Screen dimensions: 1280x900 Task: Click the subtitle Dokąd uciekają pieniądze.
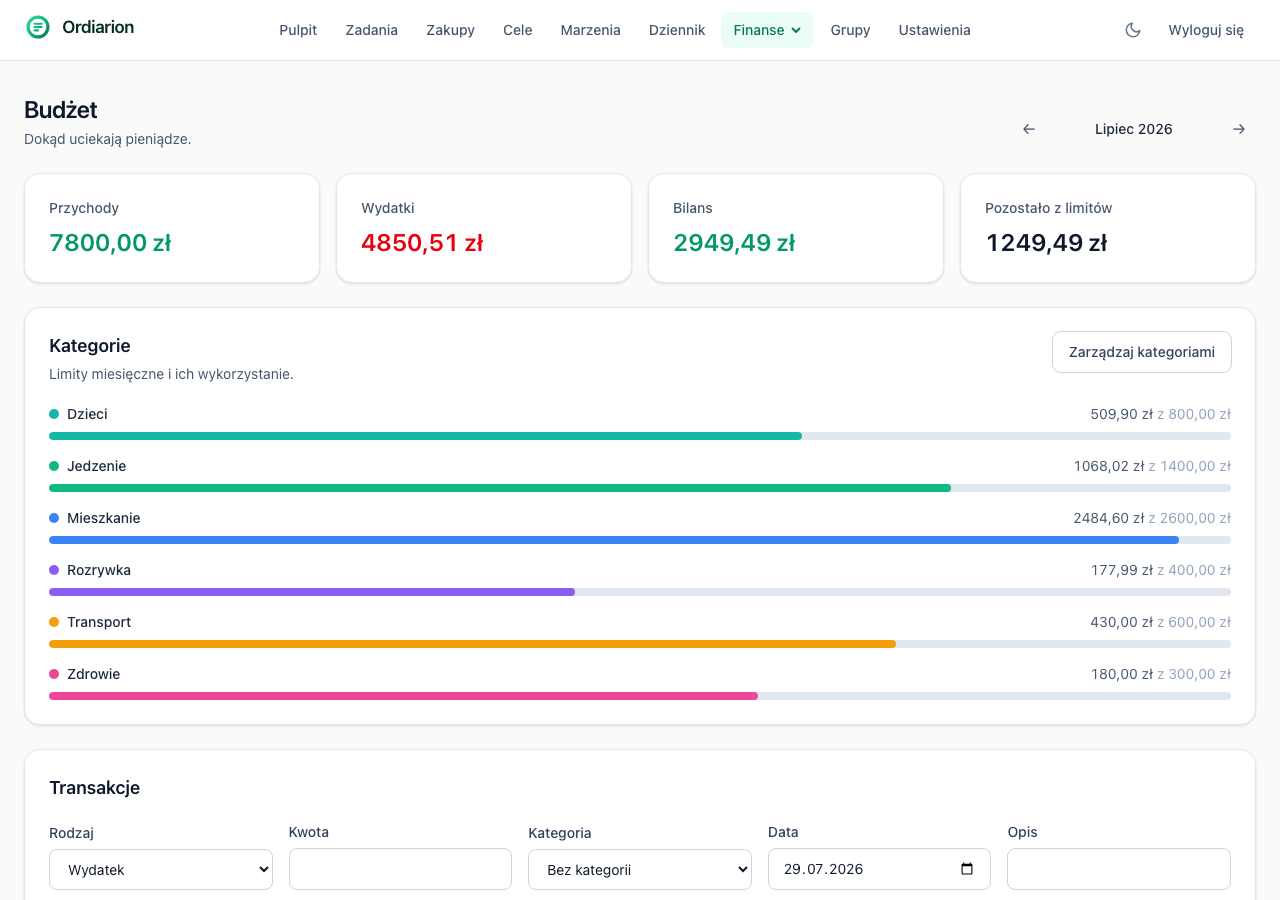pos(107,139)
